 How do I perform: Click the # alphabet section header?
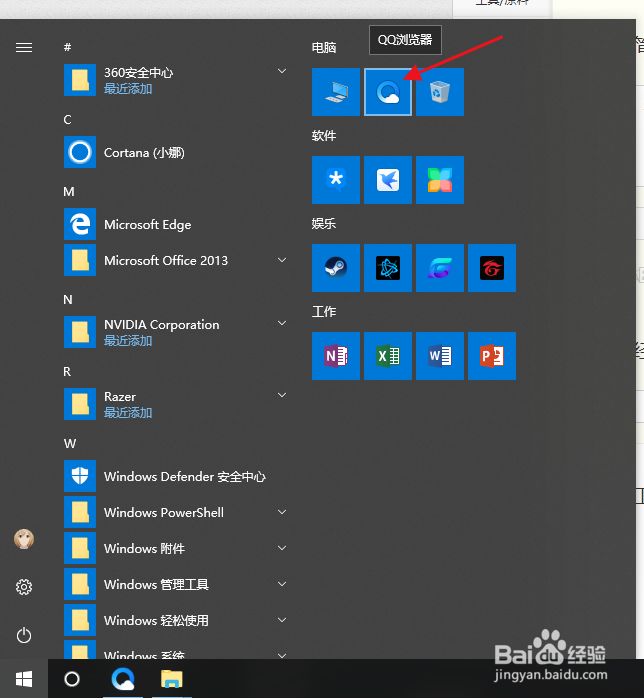[x=67, y=47]
